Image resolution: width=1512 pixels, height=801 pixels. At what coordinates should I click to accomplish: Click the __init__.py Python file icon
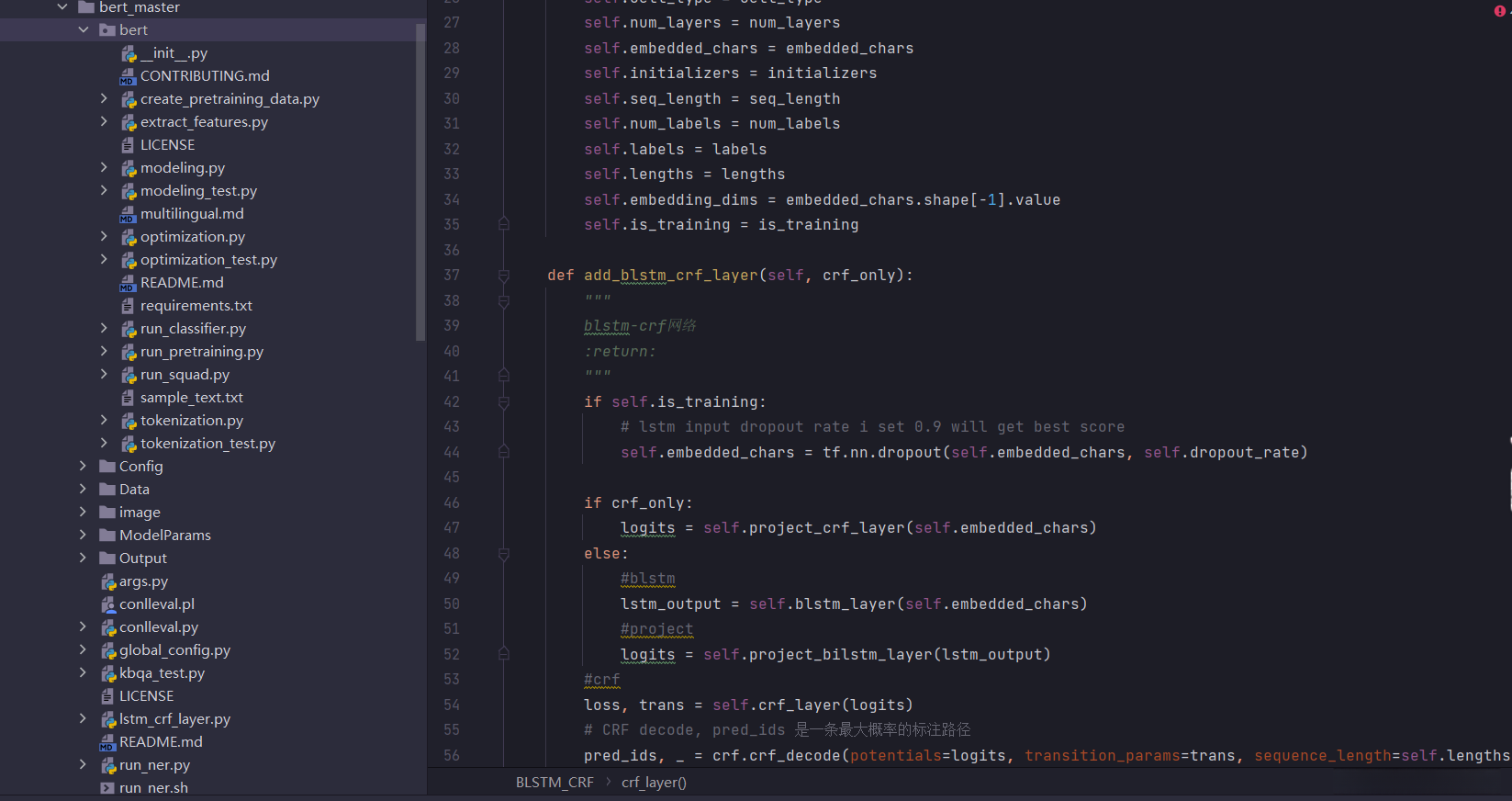click(129, 53)
